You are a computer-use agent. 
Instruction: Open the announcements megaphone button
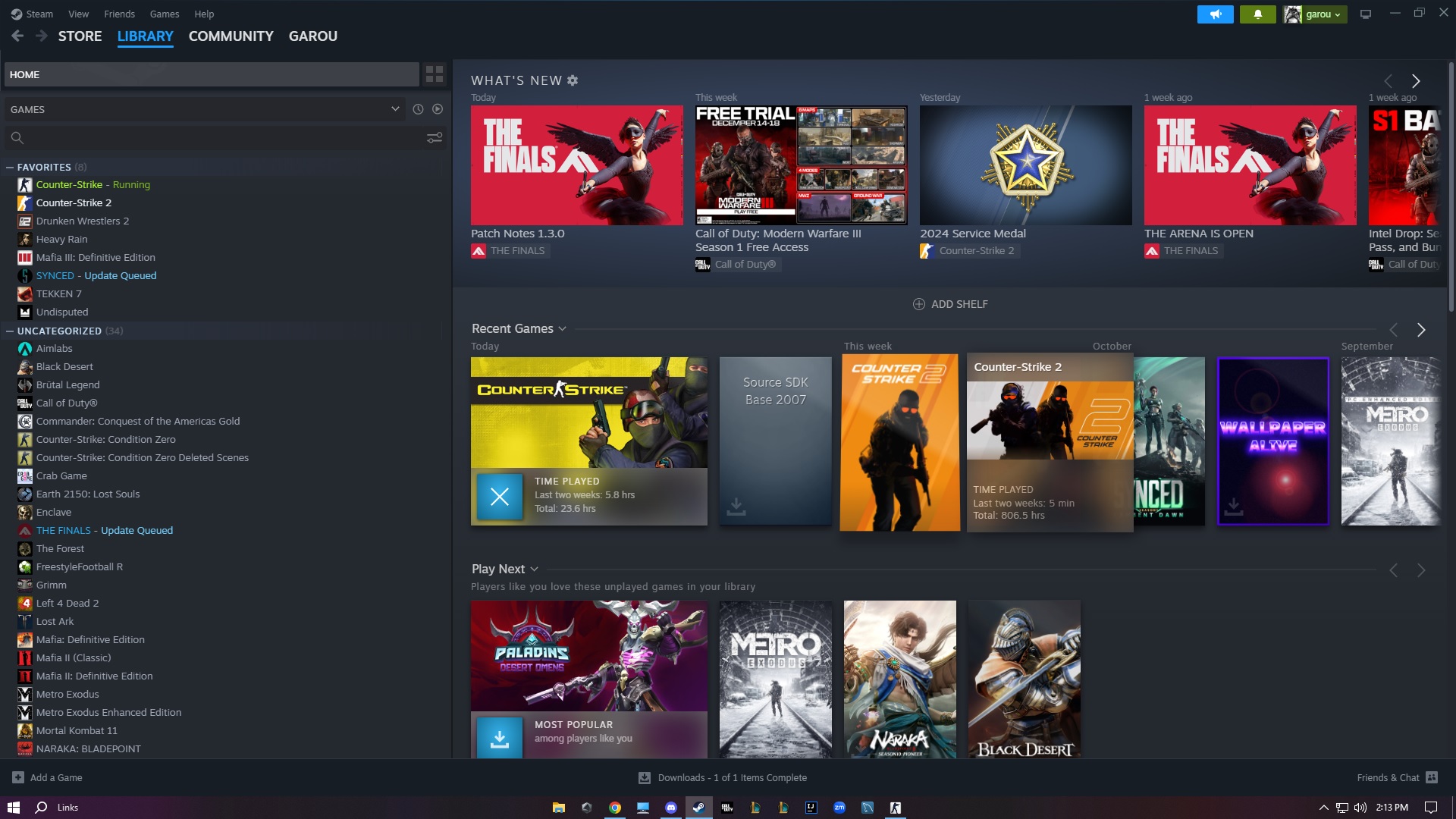pos(1215,14)
